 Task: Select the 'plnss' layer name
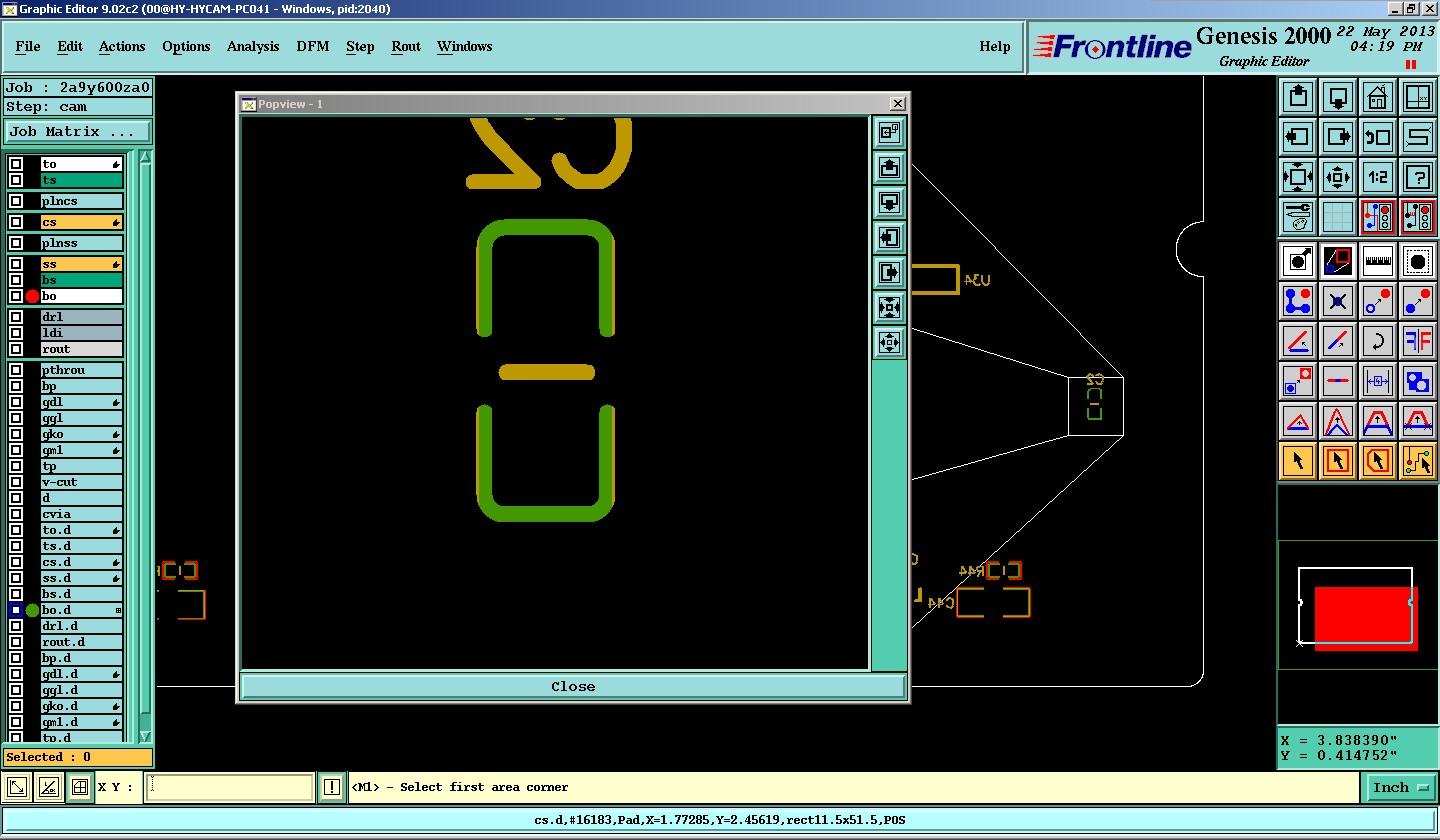(81, 243)
